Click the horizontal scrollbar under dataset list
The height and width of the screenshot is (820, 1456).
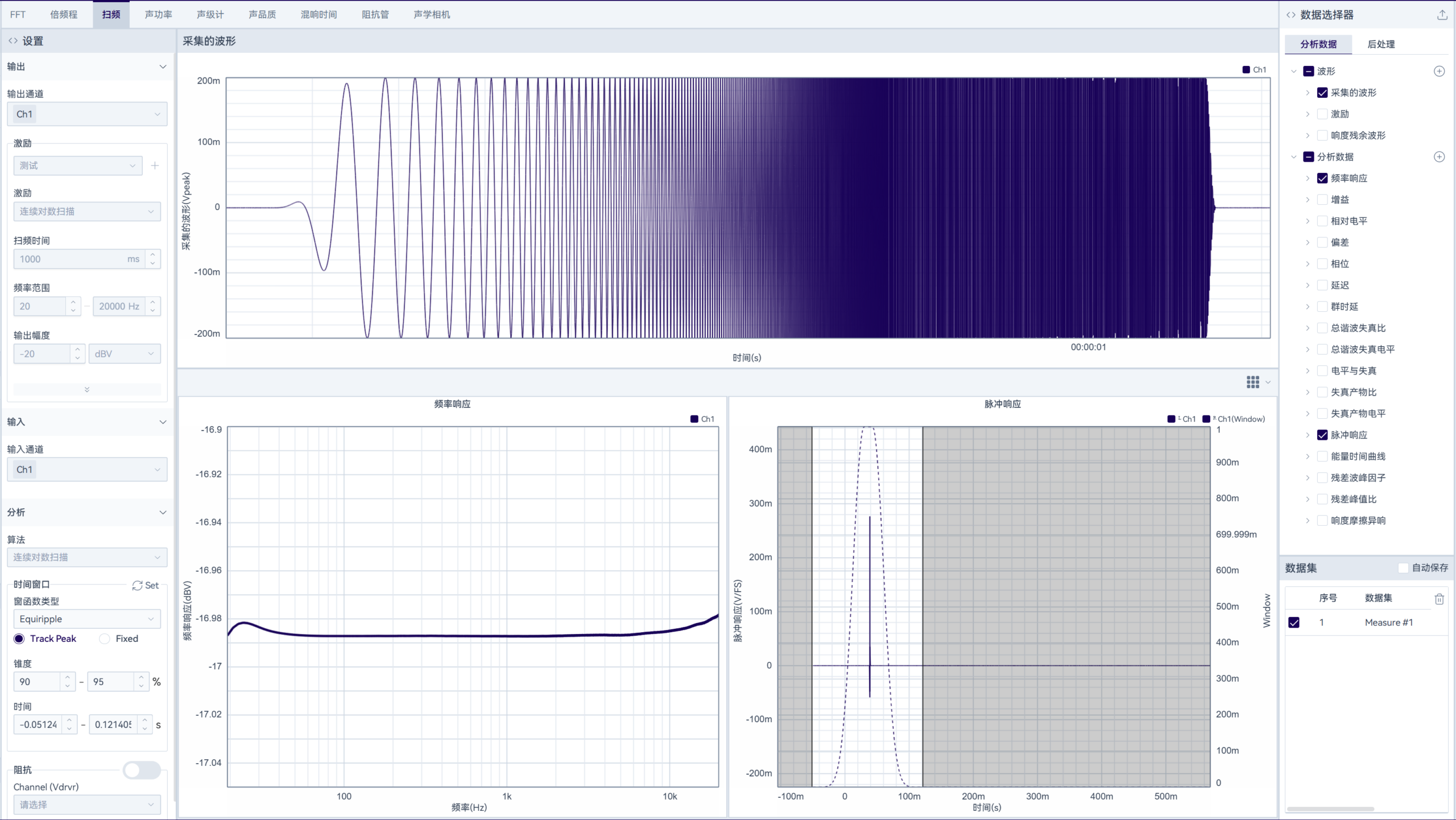(1330, 809)
